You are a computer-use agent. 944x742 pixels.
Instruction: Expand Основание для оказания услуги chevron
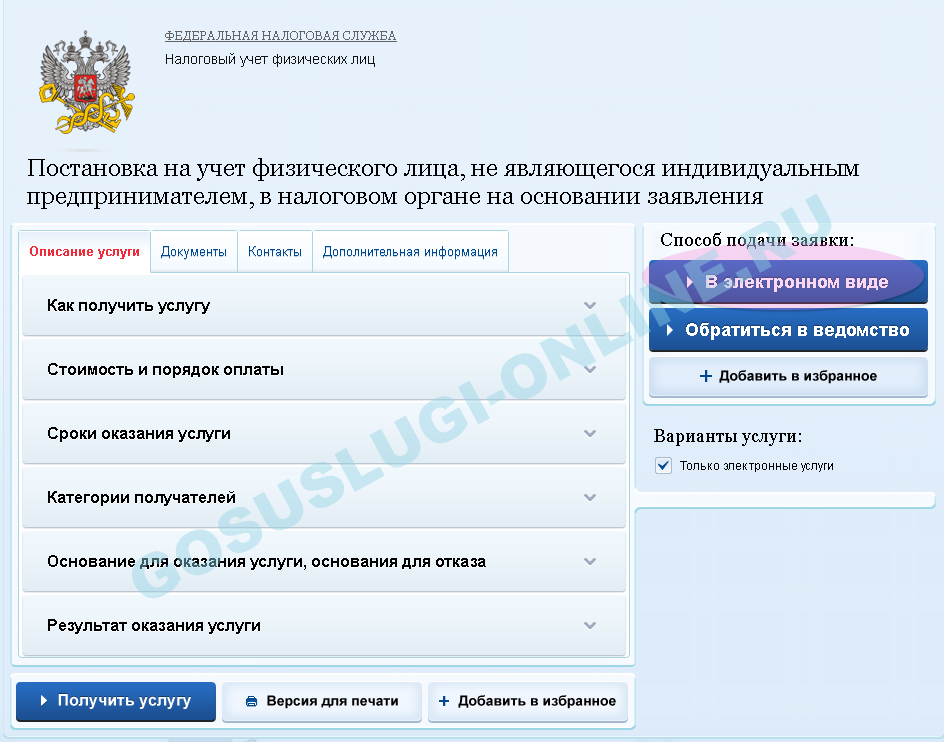coord(590,561)
